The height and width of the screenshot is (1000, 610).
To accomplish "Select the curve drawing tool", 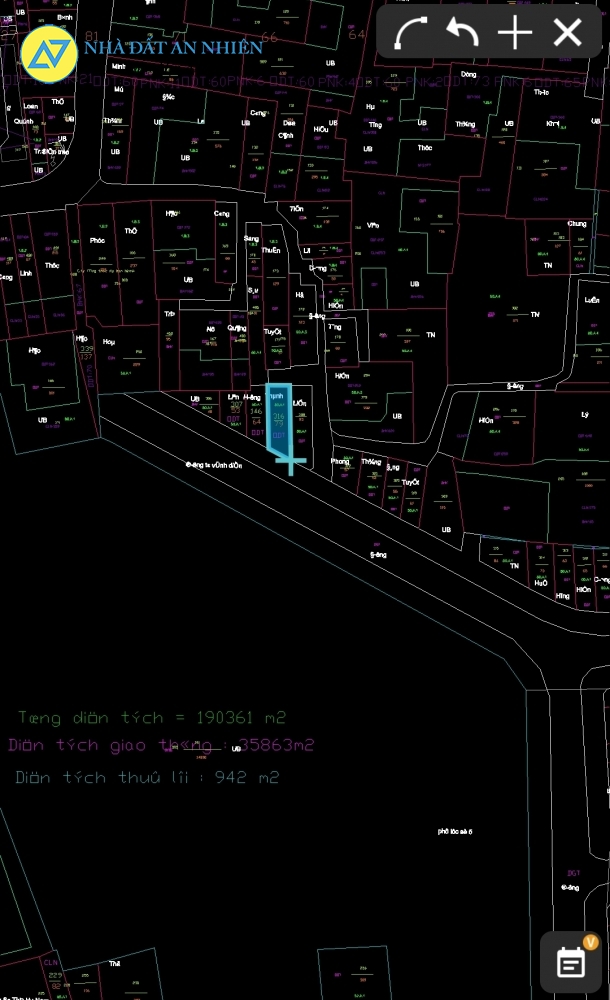I will pos(410,33).
